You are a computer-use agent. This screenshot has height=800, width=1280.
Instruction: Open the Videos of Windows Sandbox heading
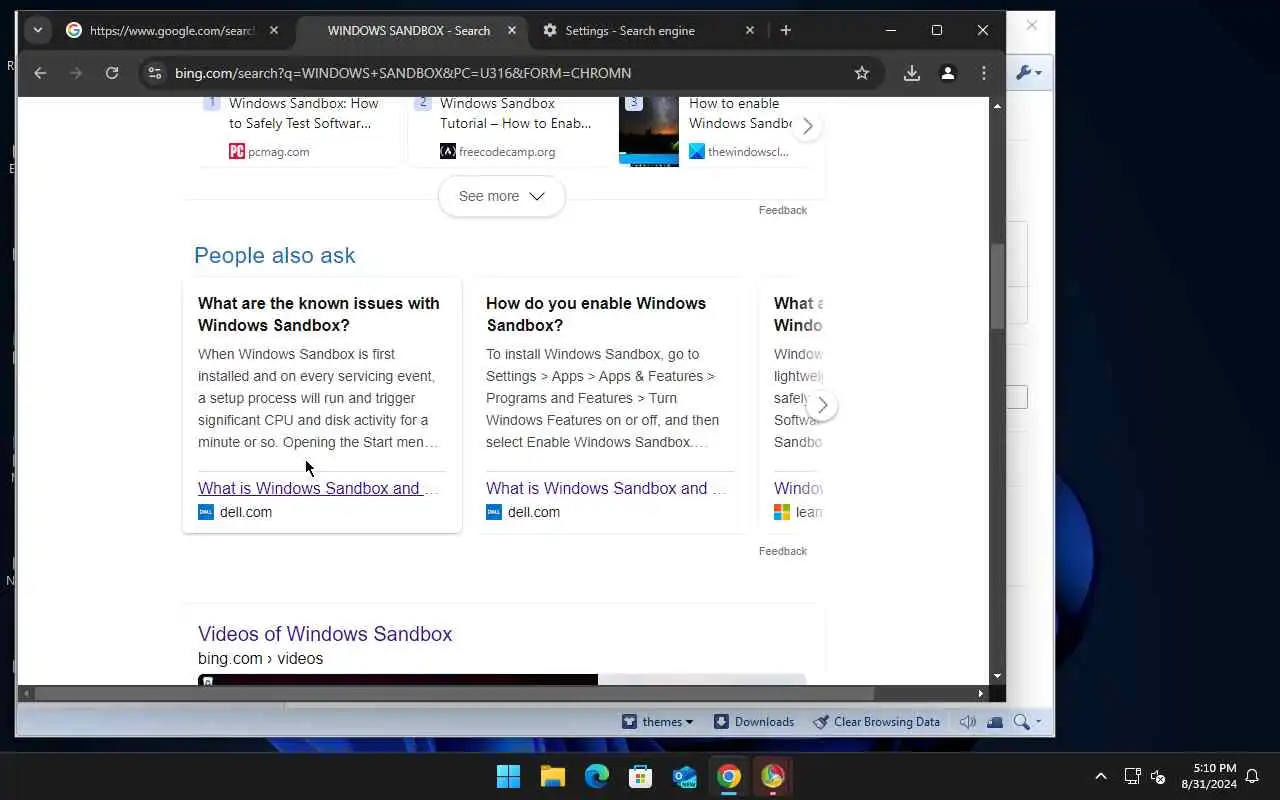coord(325,634)
